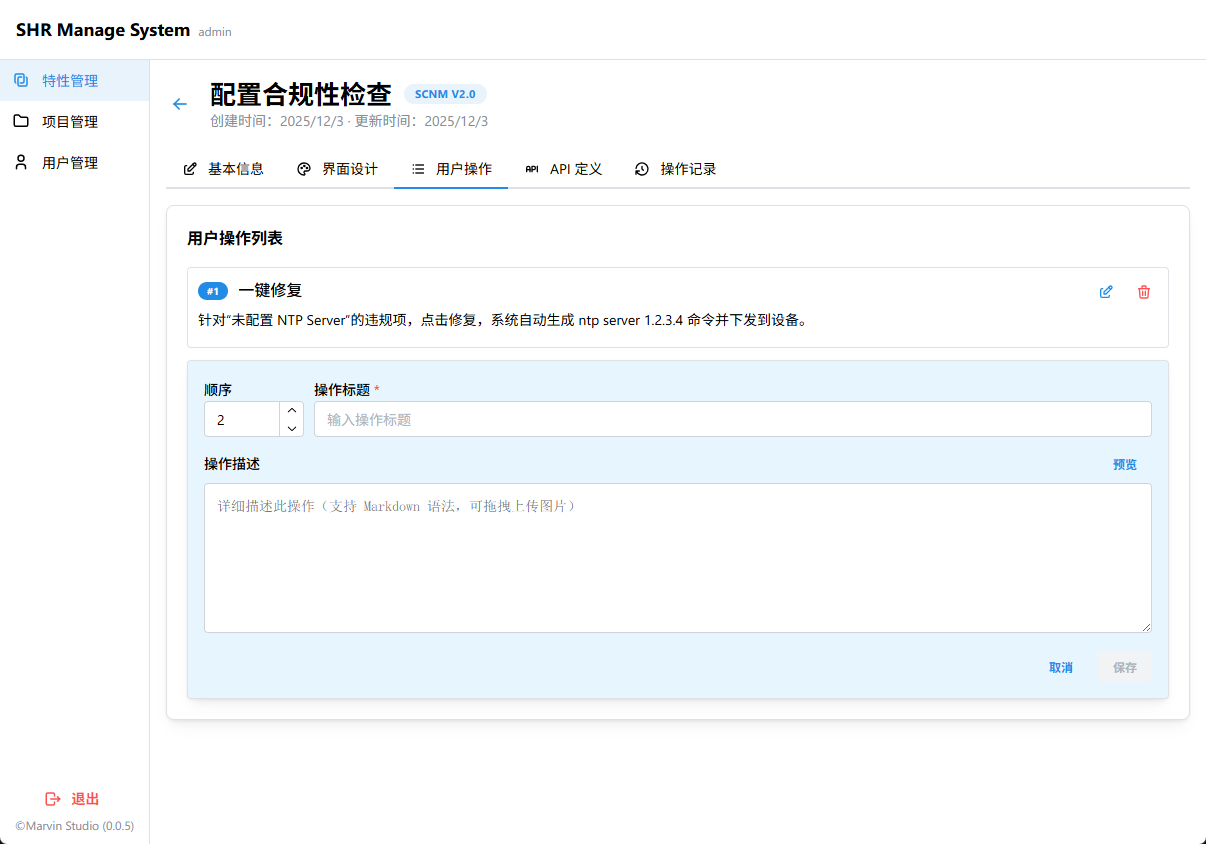The height and width of the screenshot is (844, 1206).
Task: Click the back arrow icon beside page title
Action: (180, 104)
